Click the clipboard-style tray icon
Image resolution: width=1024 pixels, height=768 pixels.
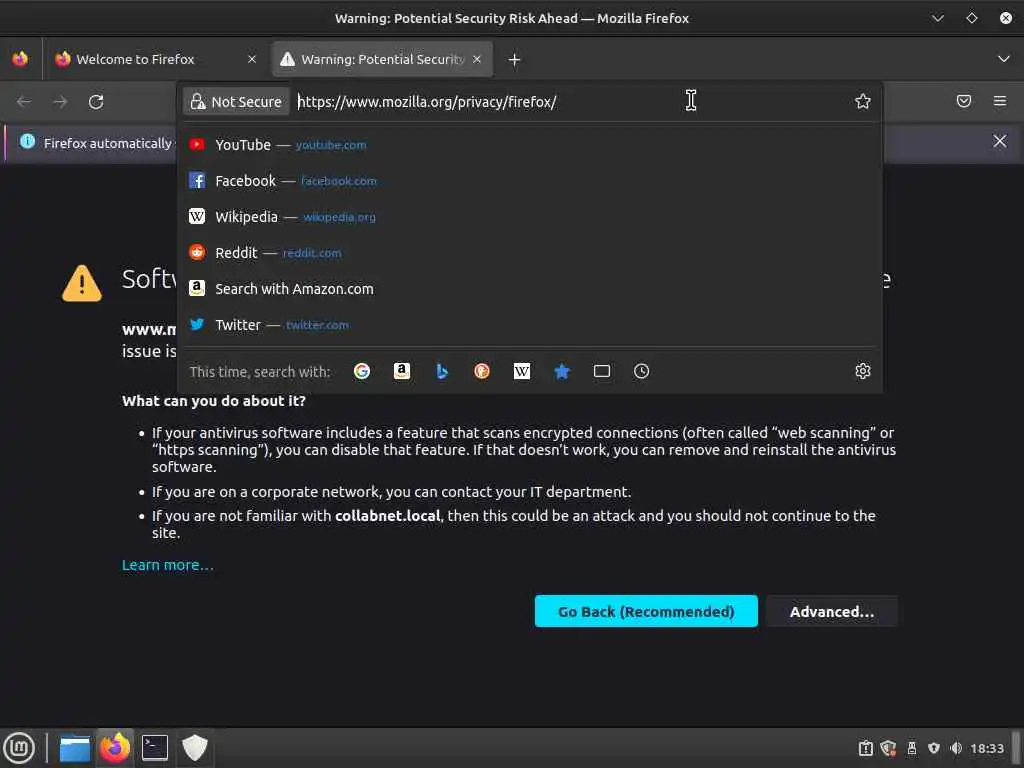[x=866, y=748]
